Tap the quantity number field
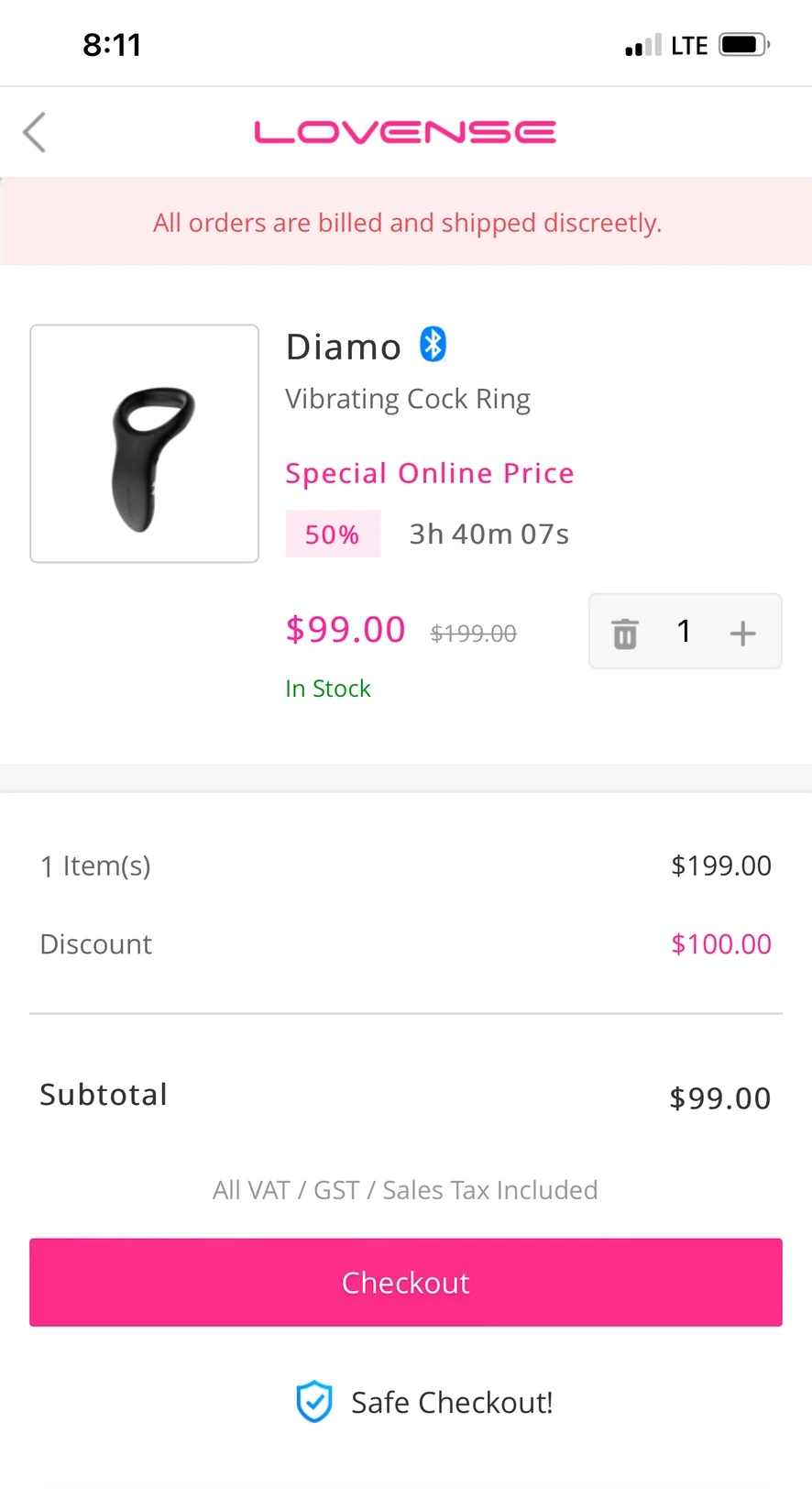This screenshot has height=1489, width=812. [684, 631]
